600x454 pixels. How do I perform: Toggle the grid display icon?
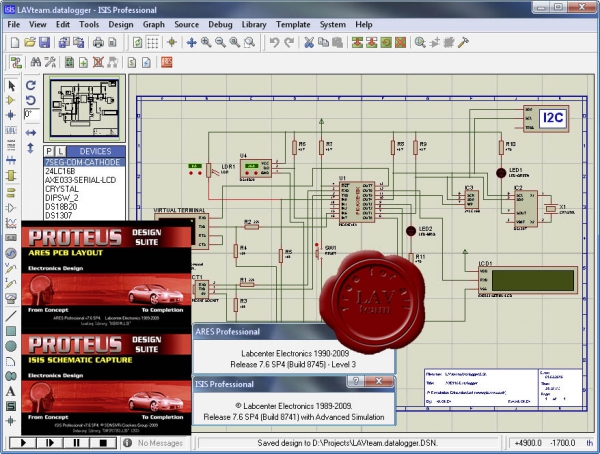[x=153, y=42]
